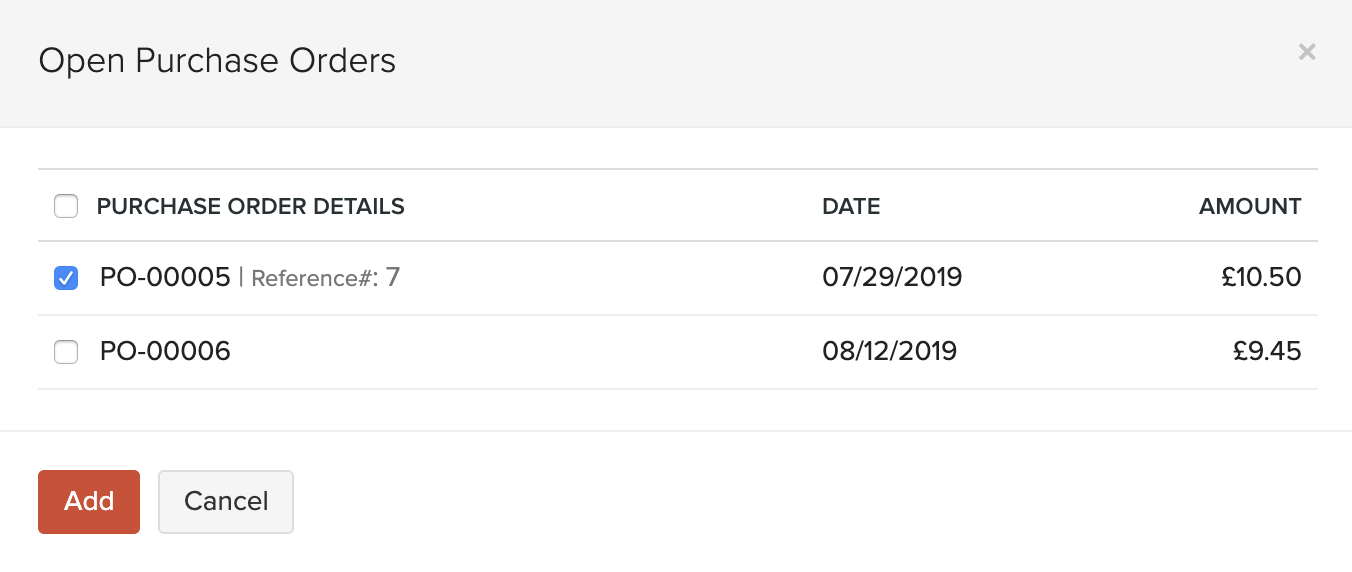Click the separator bar before Reference#
1352x572 pixels.
point(241,277)
